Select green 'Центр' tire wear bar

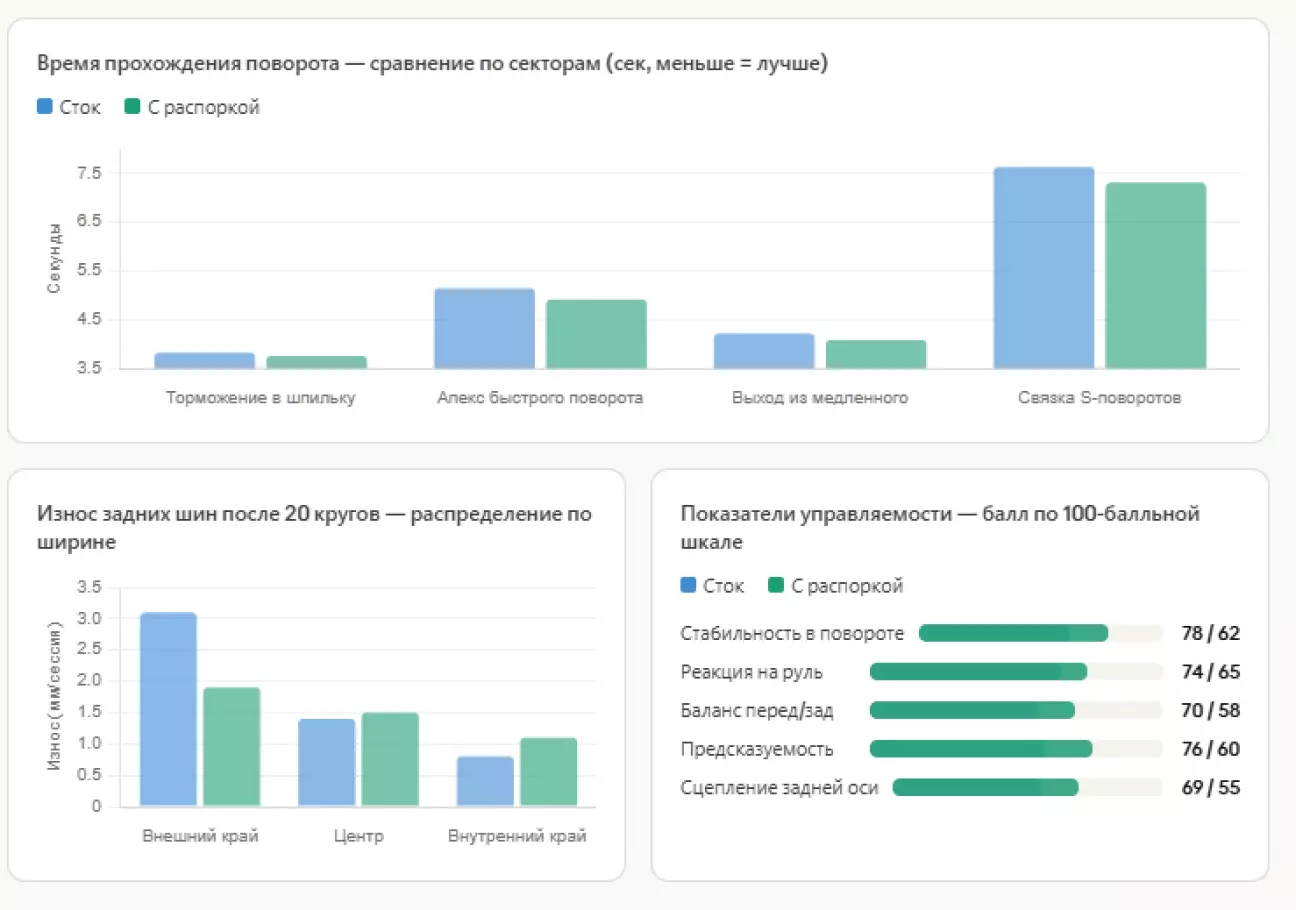coord(390,760)
